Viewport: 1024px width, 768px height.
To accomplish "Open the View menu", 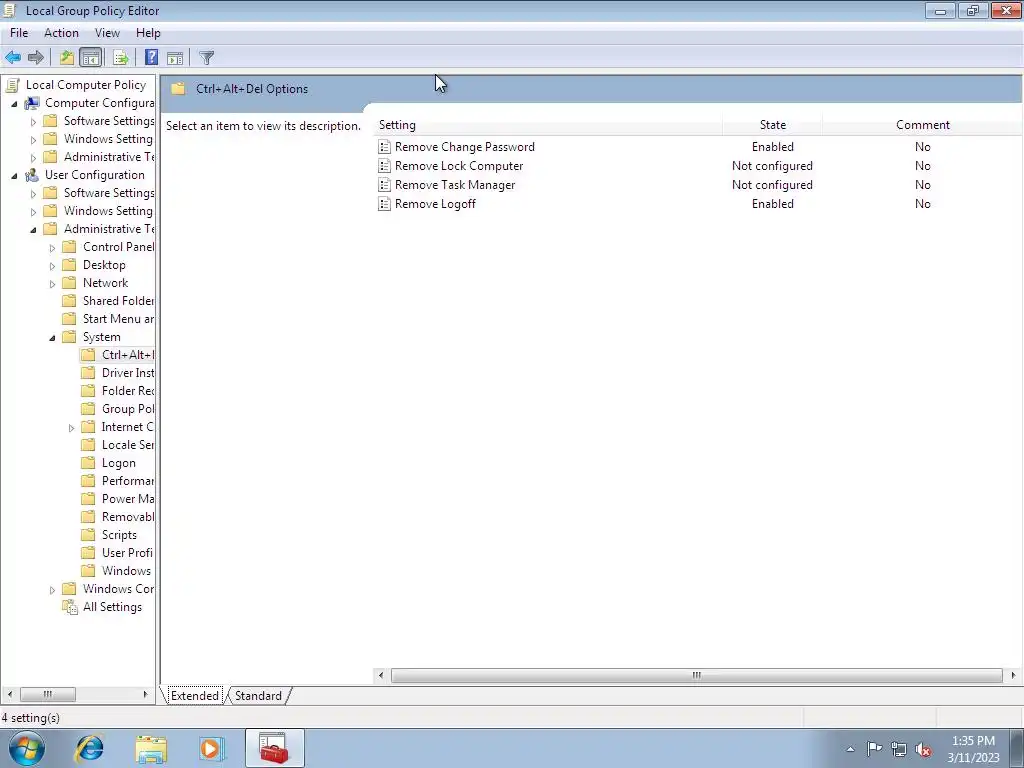I will [x=107, y=33].
